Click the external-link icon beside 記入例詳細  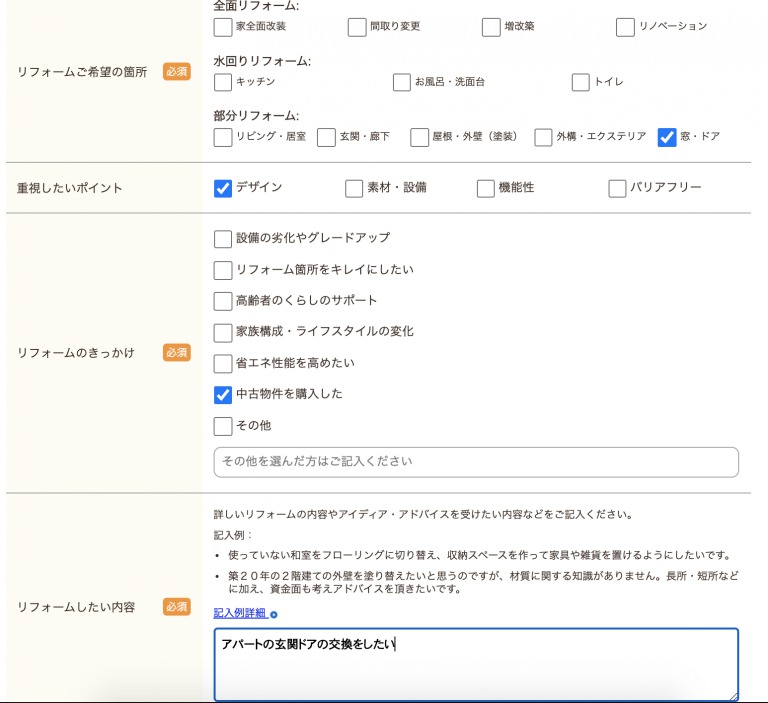[274, 614]
